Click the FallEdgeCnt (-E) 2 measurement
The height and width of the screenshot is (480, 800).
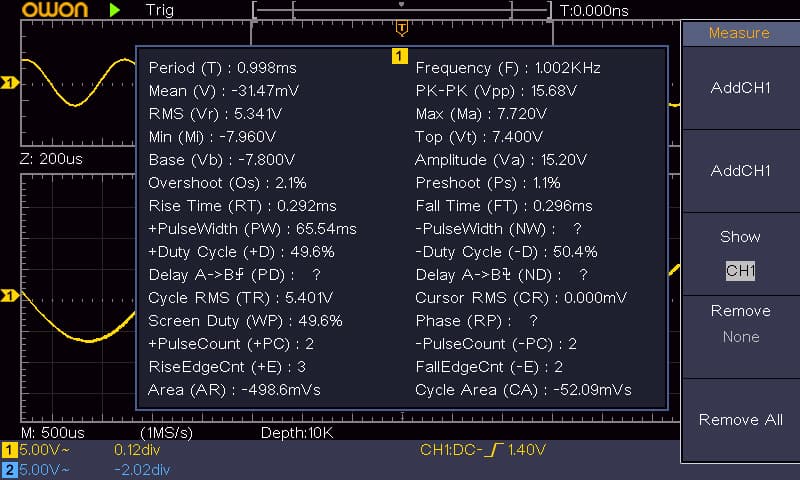489,366
